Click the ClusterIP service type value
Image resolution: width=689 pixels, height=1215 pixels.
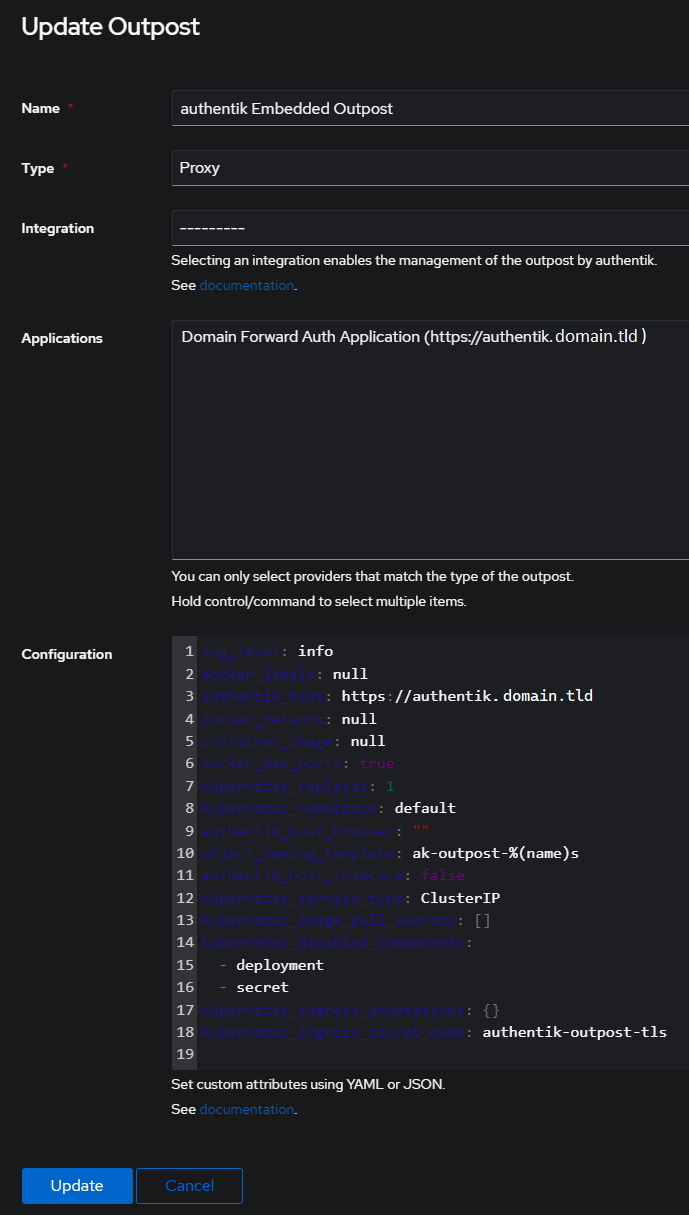(x=461, y=898)
